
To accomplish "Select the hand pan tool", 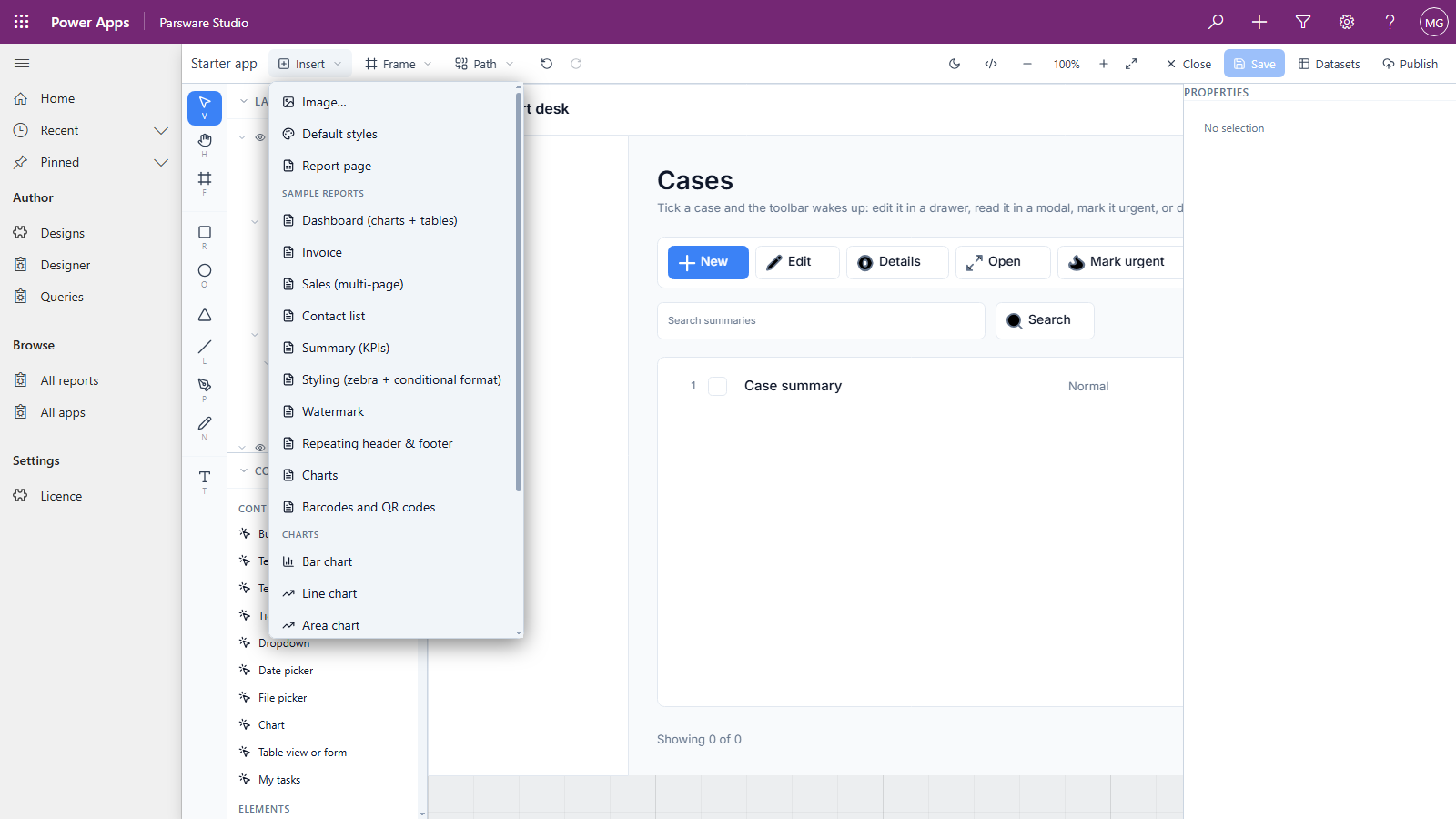I will [x=205, y=144].
